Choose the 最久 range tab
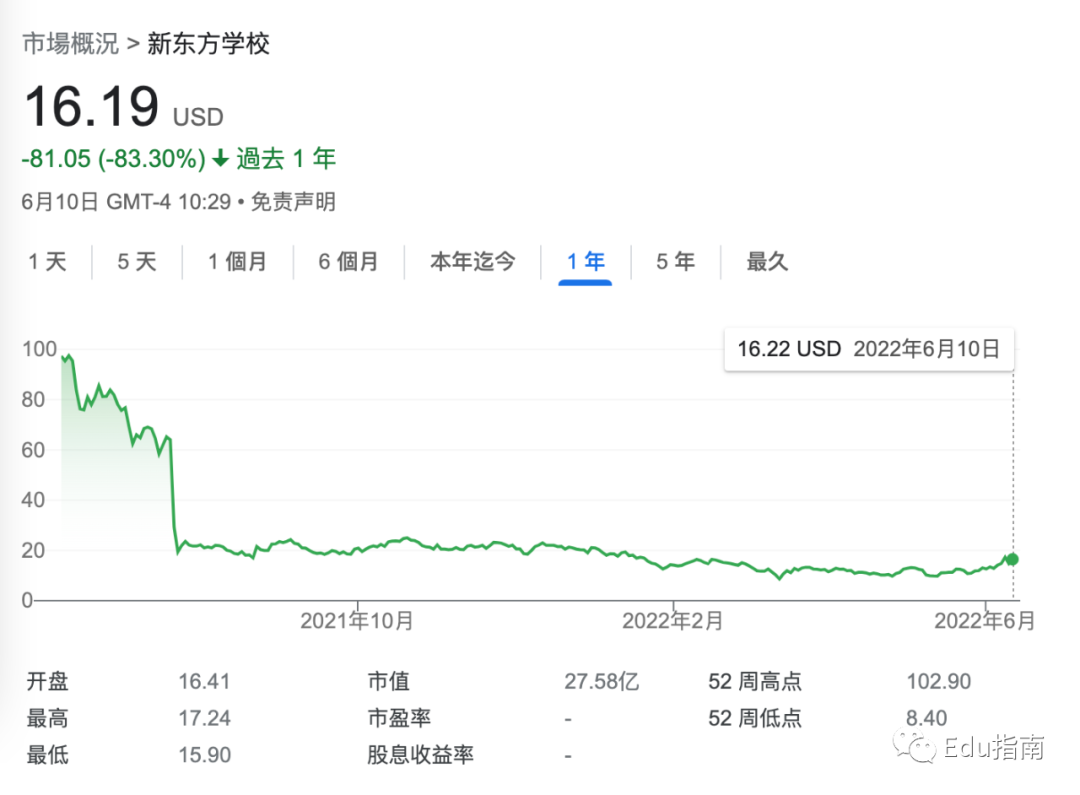 pos(767,262)
